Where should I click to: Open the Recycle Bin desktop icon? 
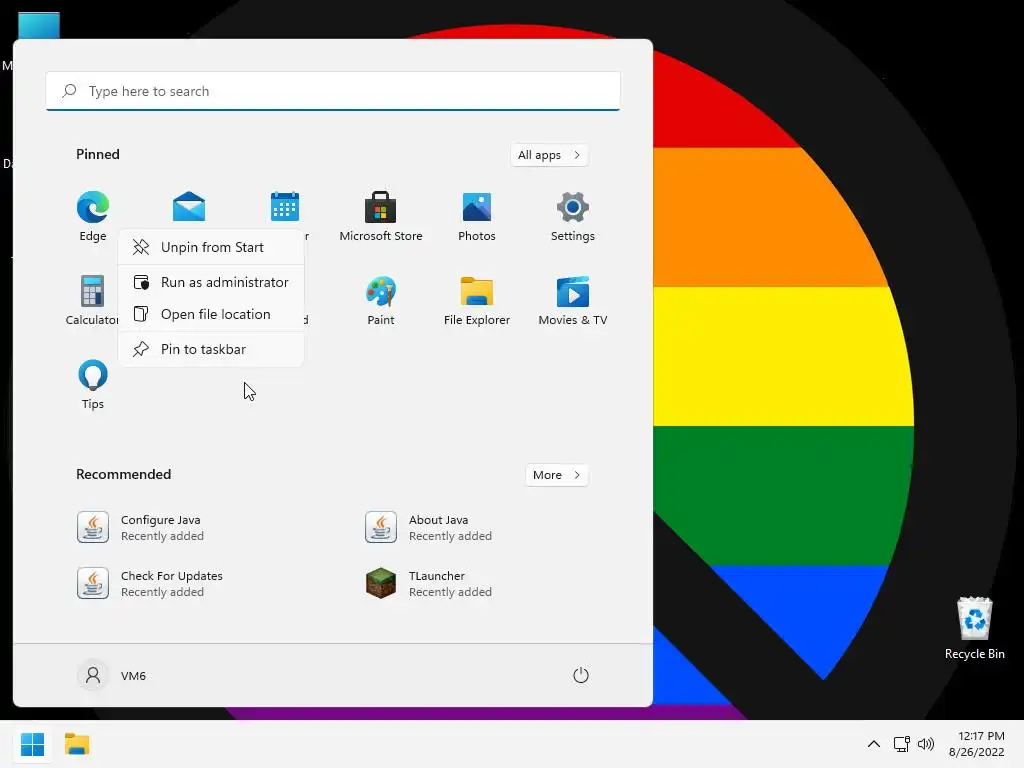(x=974, y=628)
